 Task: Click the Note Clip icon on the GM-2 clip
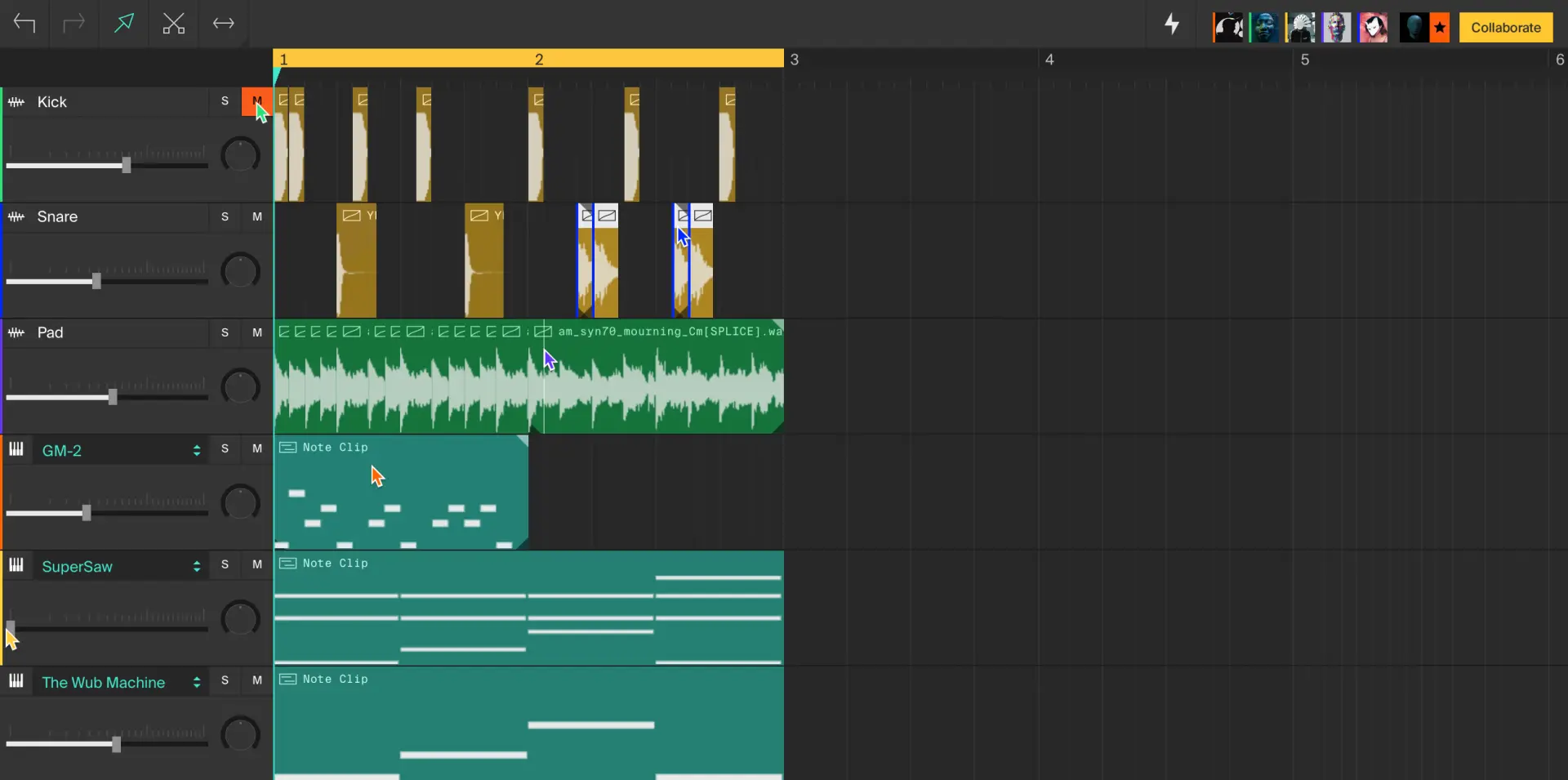pyautogui.click(x=287, y=448)
